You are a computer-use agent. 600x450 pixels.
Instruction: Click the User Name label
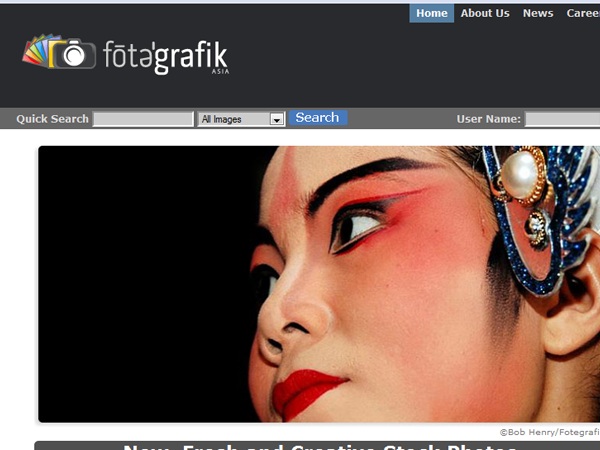click(489, 119)
